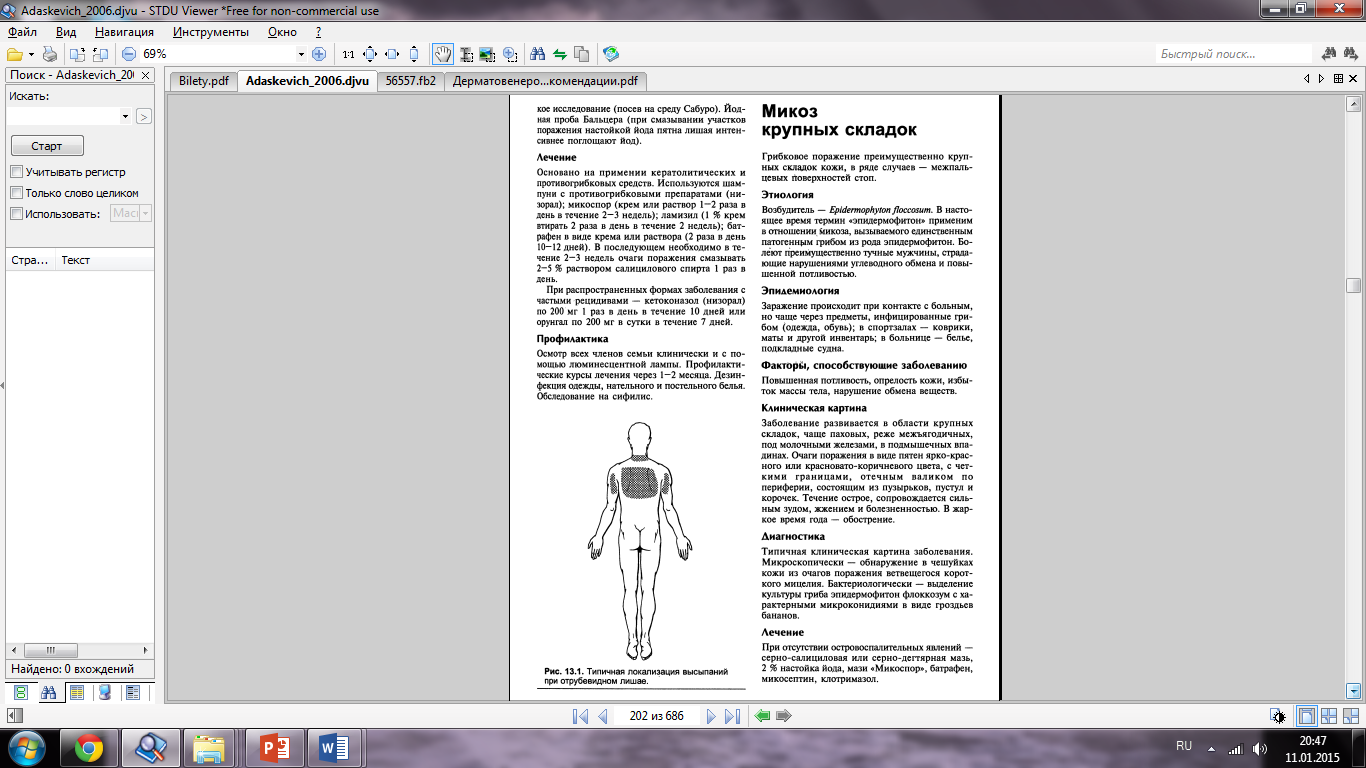
Task: Go to previous page arrow
Action: [x=603, y=716]
